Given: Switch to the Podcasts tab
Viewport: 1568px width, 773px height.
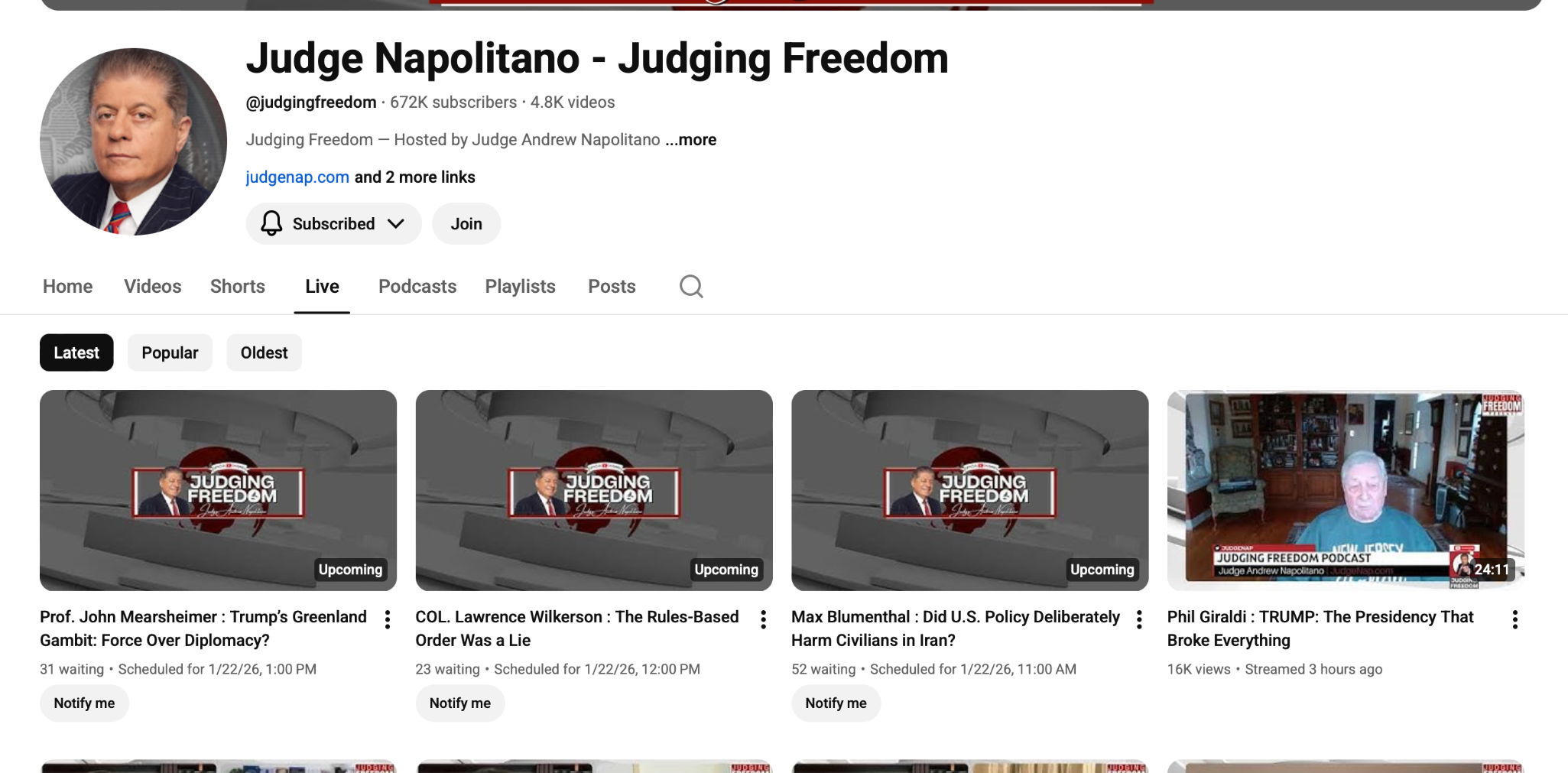Looking at the screenshot, I should point(417,287).
